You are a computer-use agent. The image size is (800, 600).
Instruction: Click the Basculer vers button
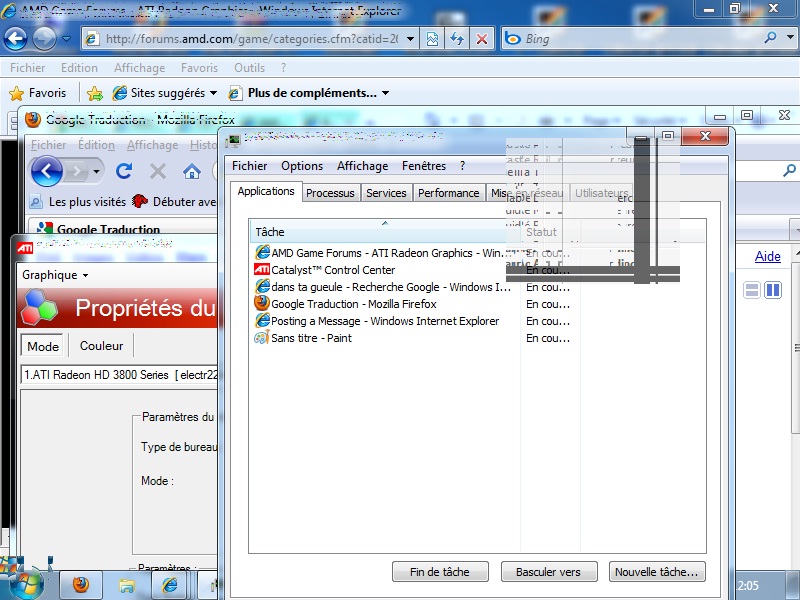(x=548, y=572)
